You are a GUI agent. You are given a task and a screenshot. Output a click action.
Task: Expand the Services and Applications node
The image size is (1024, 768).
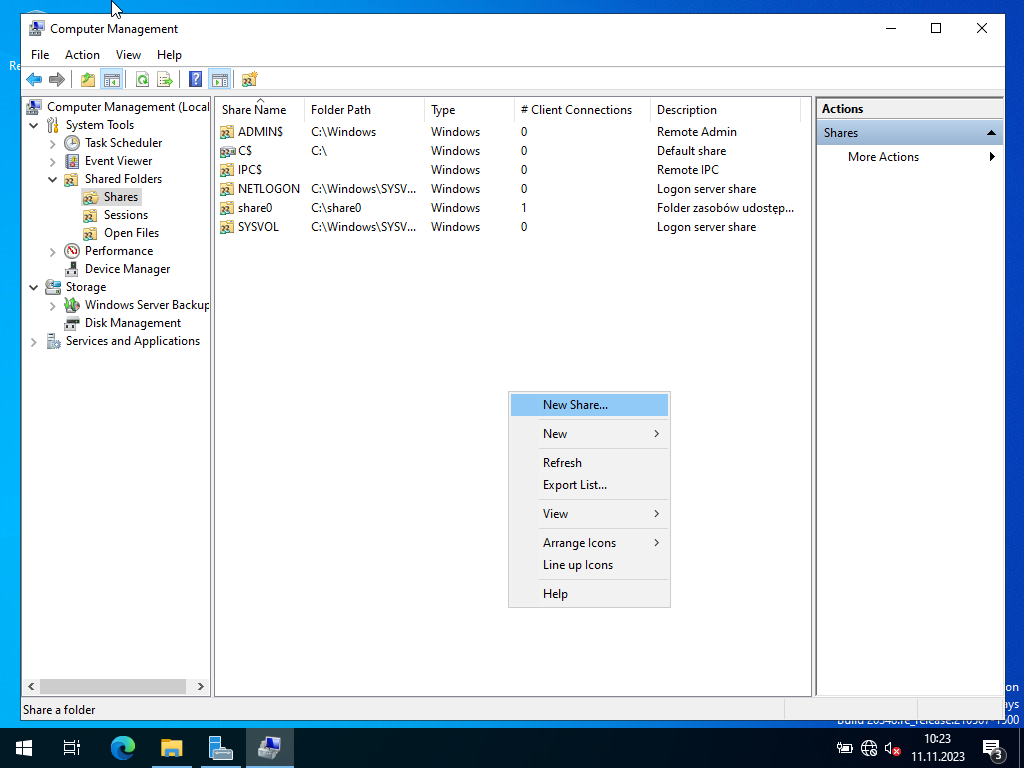pyautogui.click(x=34, y=341)
